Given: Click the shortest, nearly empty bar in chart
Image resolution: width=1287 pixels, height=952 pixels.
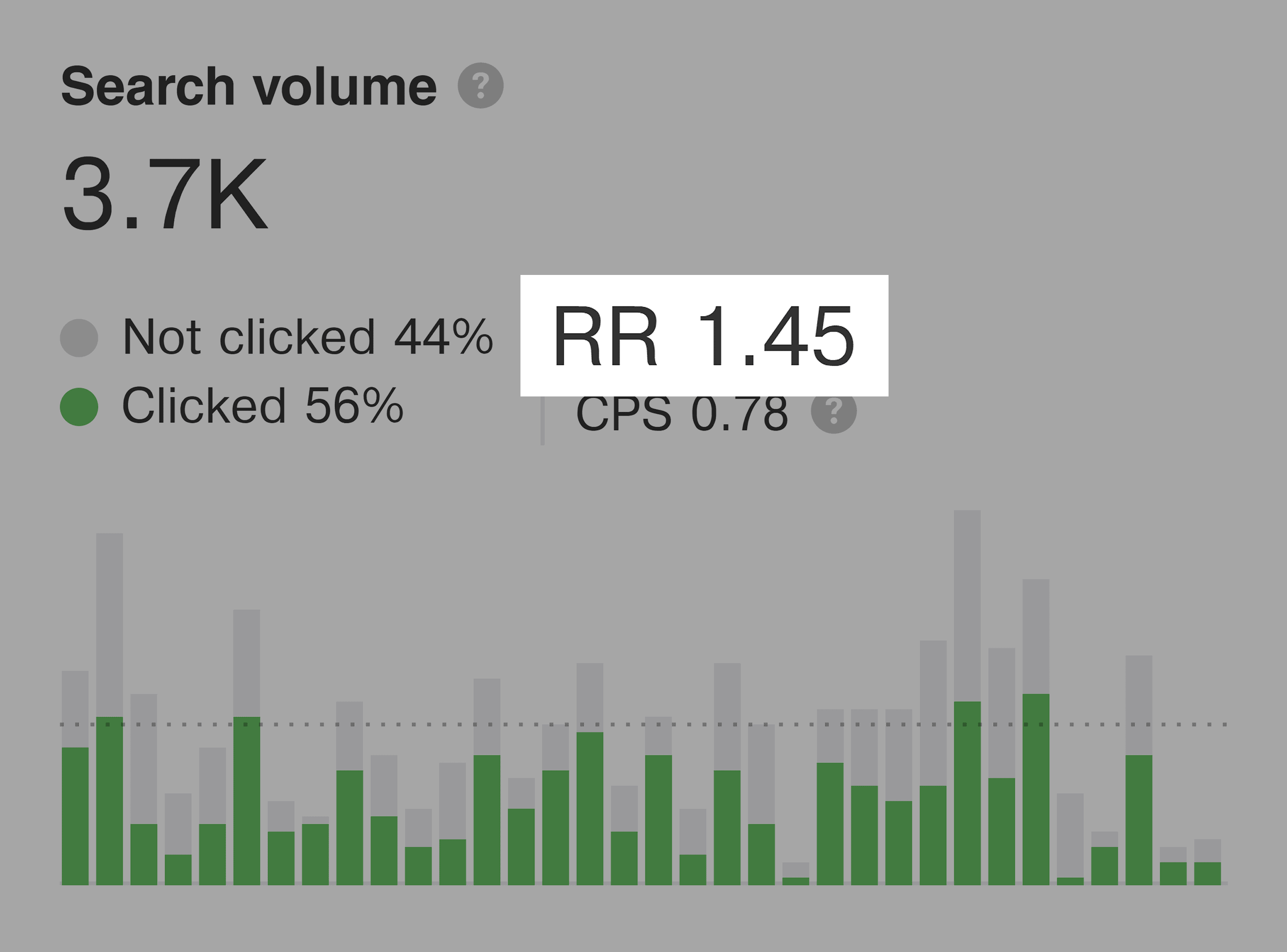Looking at the screenshot, I should coord(795,874).
